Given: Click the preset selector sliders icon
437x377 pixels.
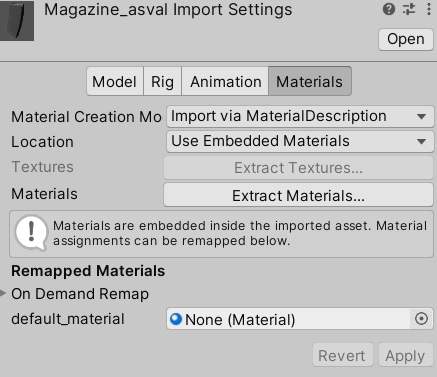Looking at the screenshot, I should 409,9.
